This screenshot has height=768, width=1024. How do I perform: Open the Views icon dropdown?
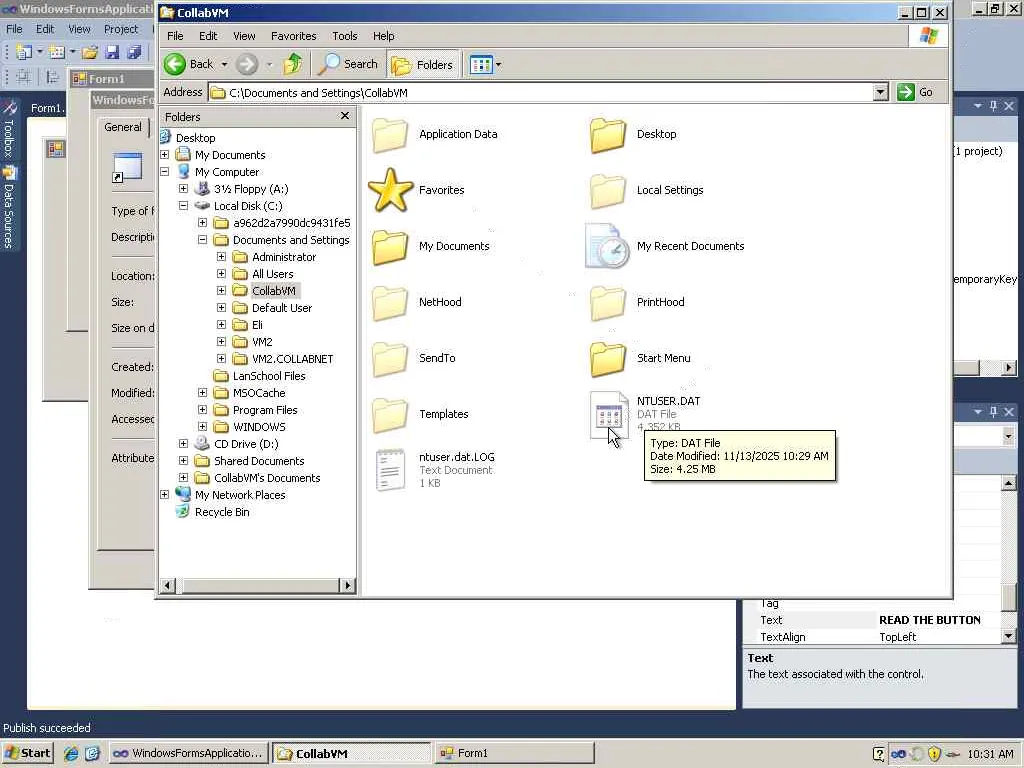pyautogui.click(x=485, y=64)
